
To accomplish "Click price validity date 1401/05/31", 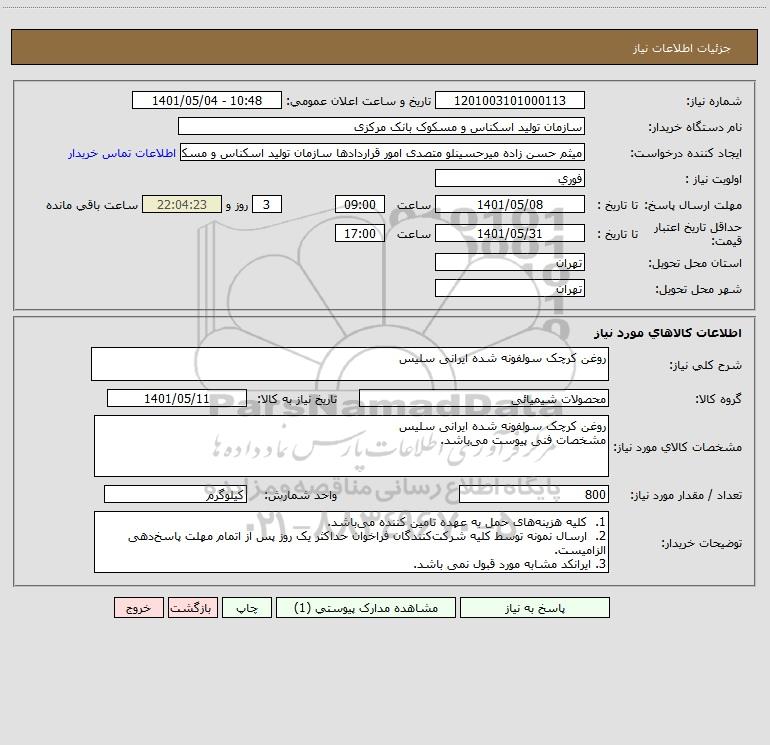I will coord(510,233).
